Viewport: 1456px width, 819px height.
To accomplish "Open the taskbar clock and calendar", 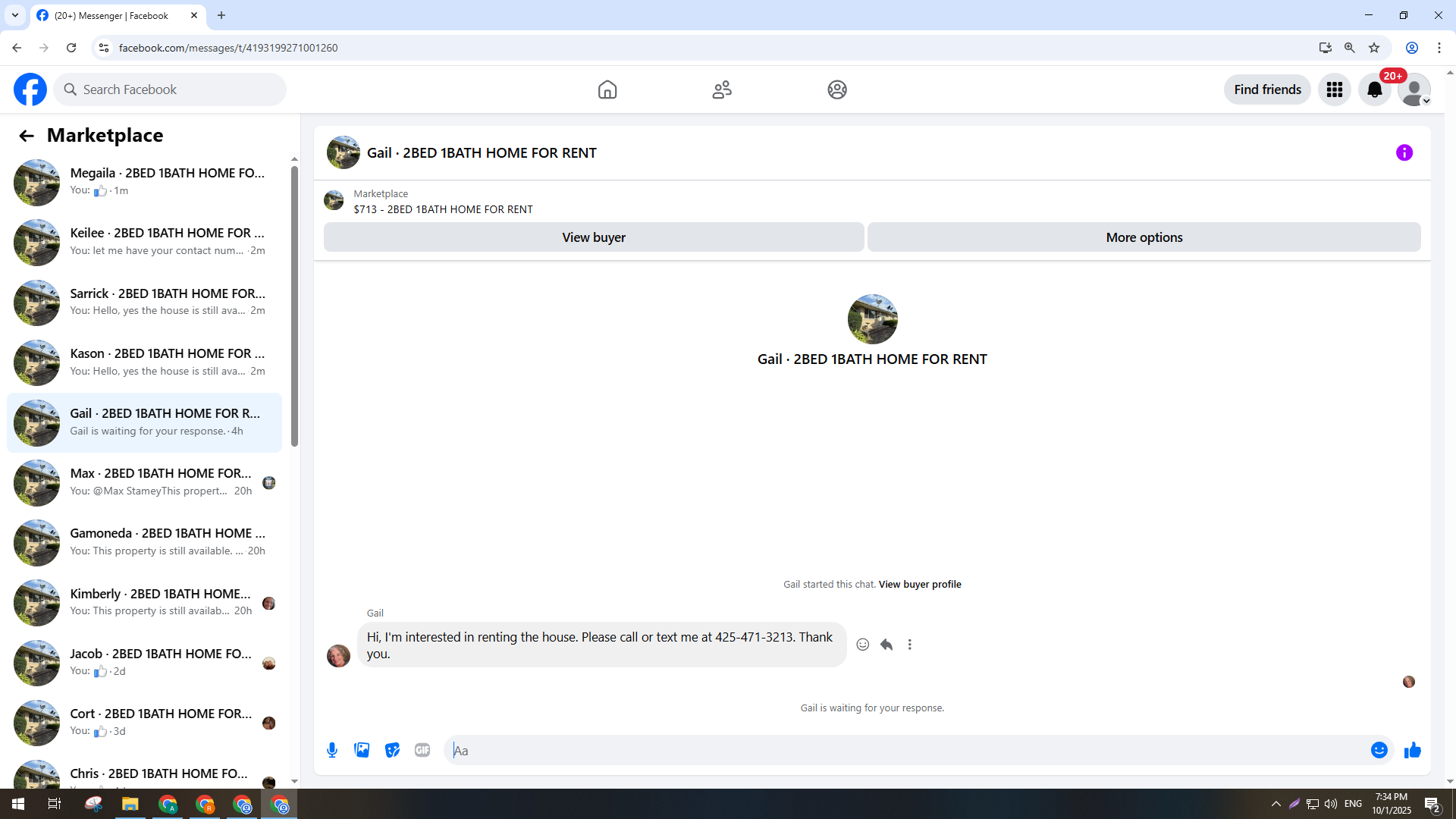I will 1392,804.
